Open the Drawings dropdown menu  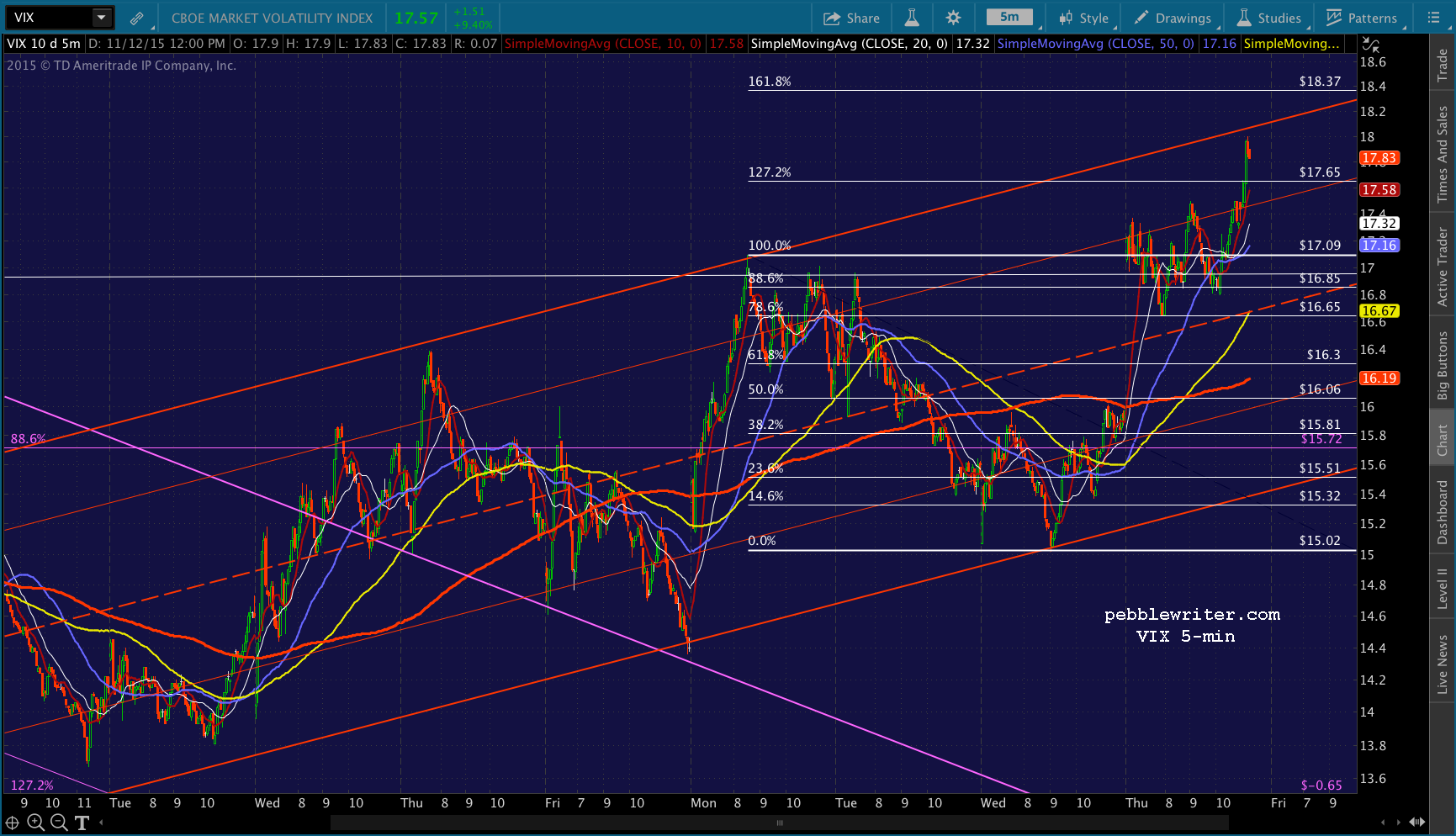point(1173,18)
